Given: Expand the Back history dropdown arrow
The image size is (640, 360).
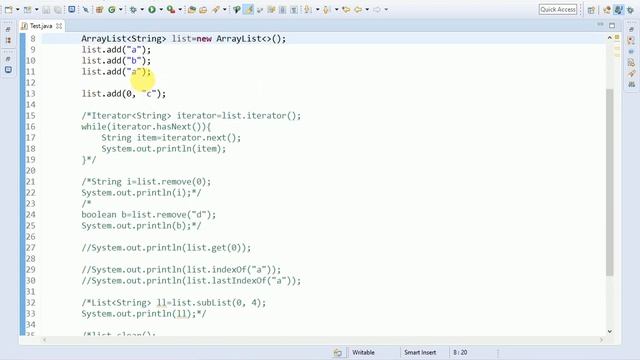Looking at the screenshot, I should 367,9.
